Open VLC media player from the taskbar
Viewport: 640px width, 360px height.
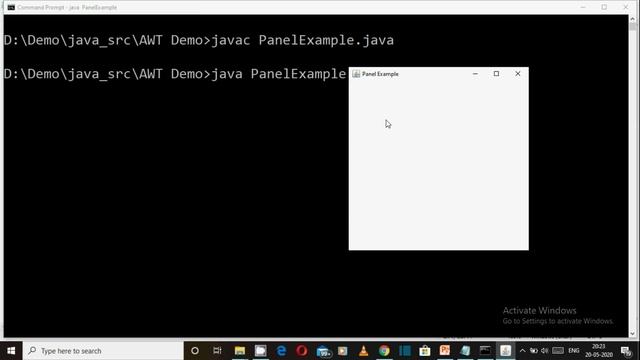[363, 351]
